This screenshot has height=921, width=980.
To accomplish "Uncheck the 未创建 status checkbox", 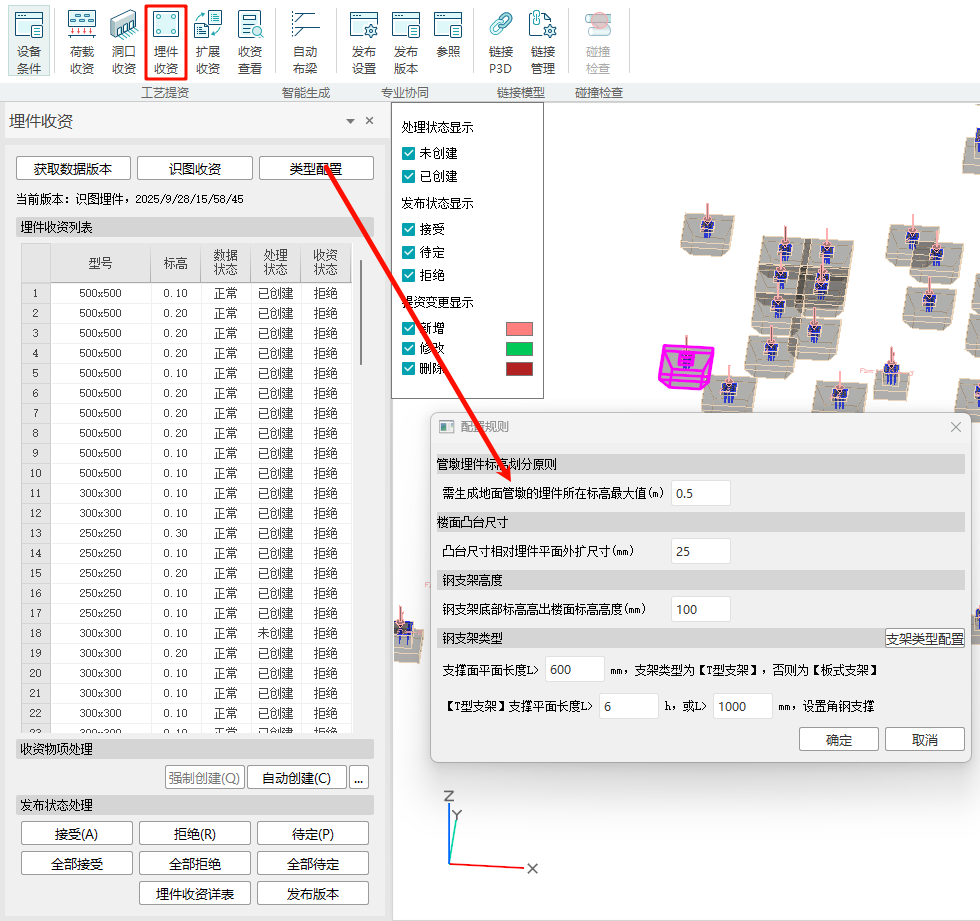I will [x=408, y=153].
